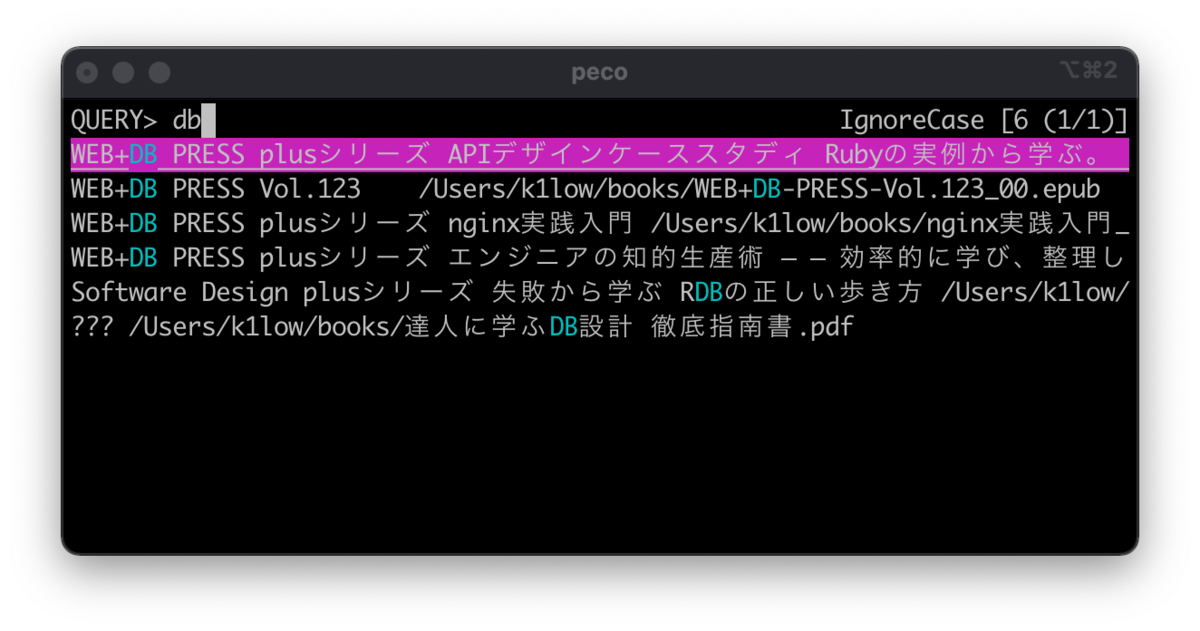Screen dimensions: 1200x631
Task: Select the エンジニアの知的生産術 result row
Action: click(x=600, y=258)
